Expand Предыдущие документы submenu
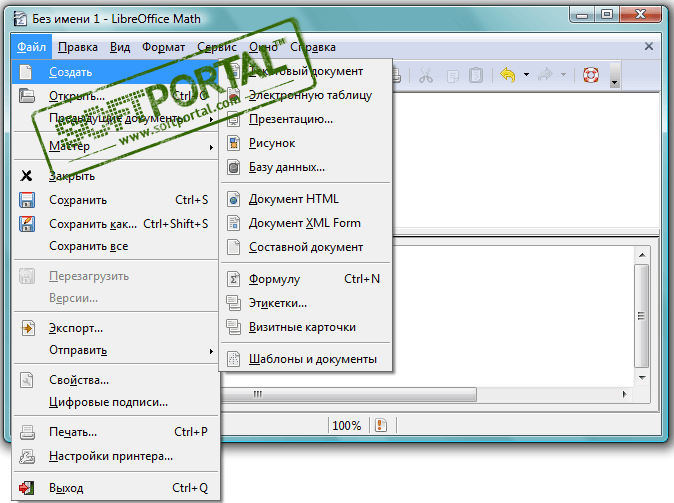Viewport: 674px width, 503px height. (211, 119)
